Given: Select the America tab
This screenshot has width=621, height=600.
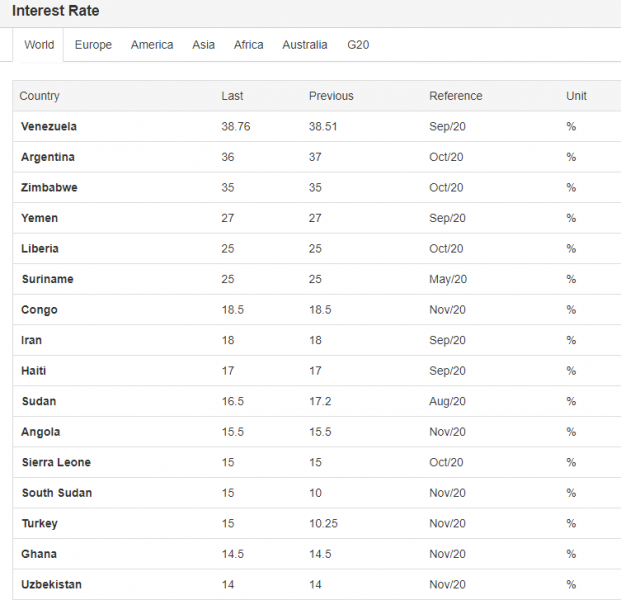Looking at the screenshot, I should [152, 45].
